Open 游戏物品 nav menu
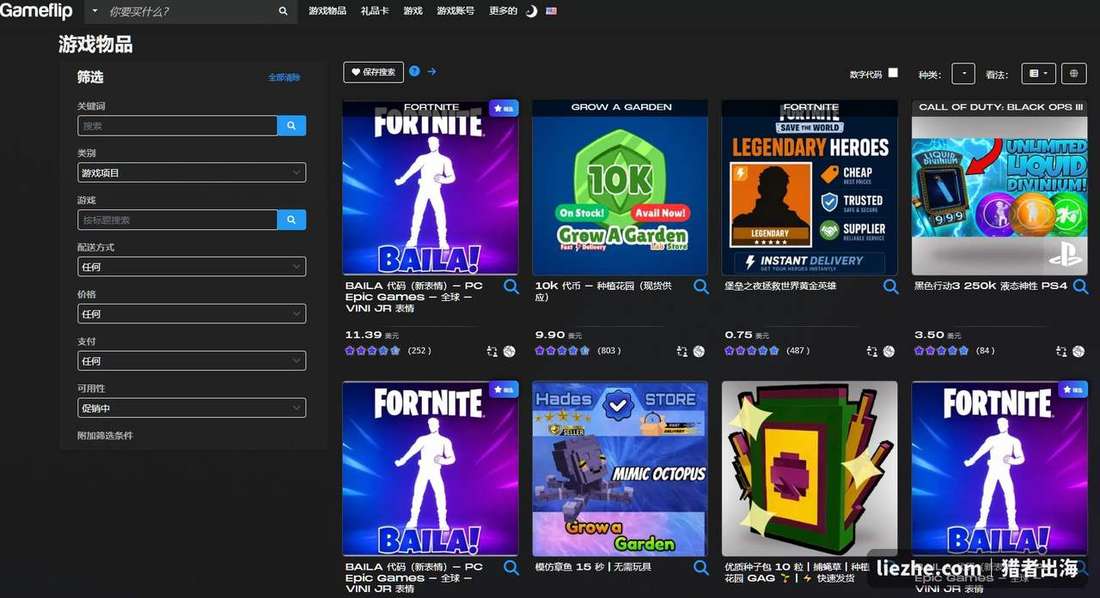Screen dimensions: 1100x598 [x=327, y=11]
